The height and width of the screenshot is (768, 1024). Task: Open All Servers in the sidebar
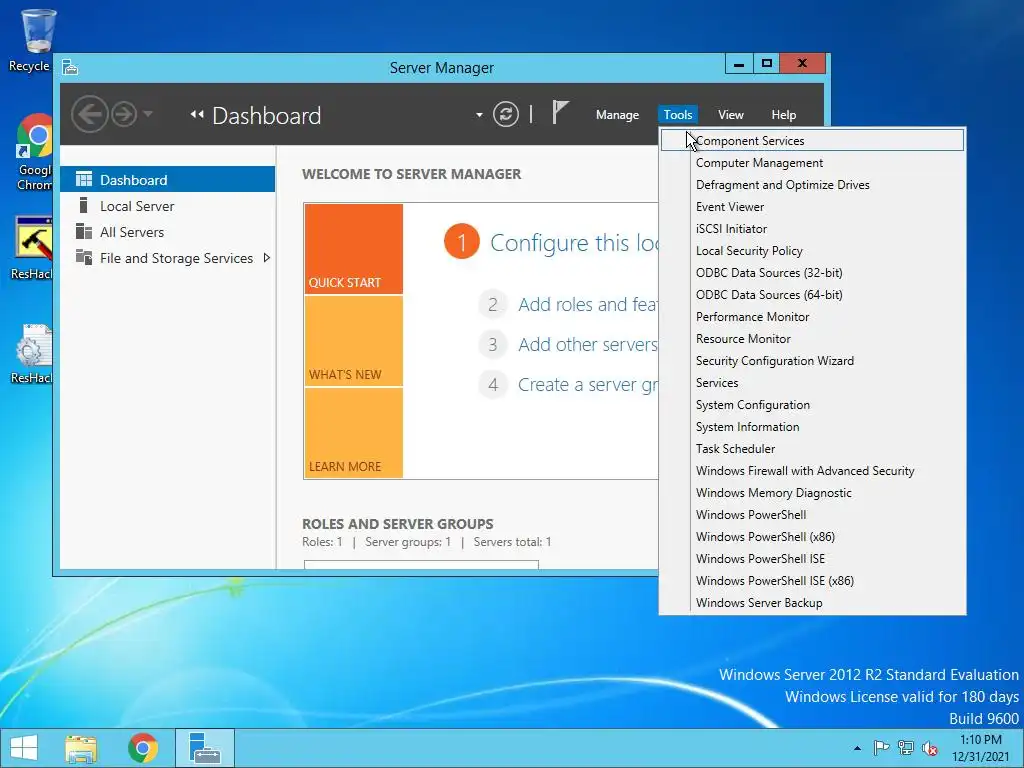pos(167,232)
